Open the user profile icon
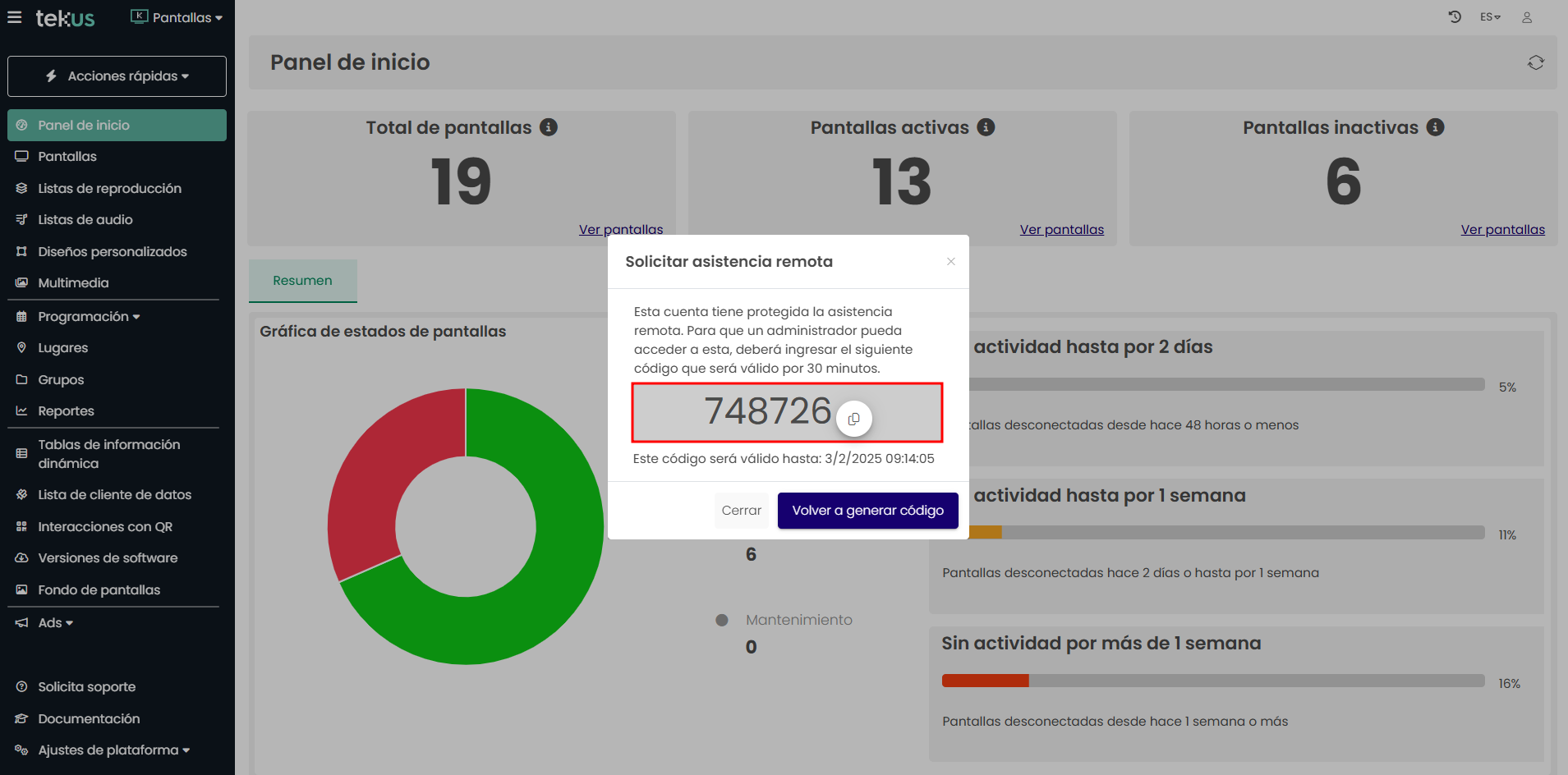The image size is (1568, 775). (x=1527, y=17)
